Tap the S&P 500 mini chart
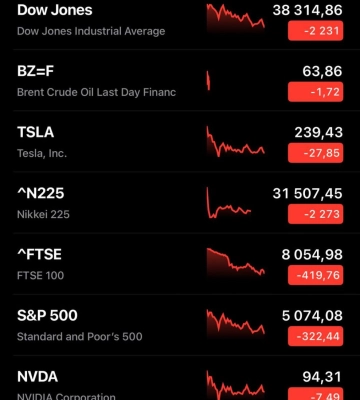Screen dimensions: 360x400 (x=236, y=323)
